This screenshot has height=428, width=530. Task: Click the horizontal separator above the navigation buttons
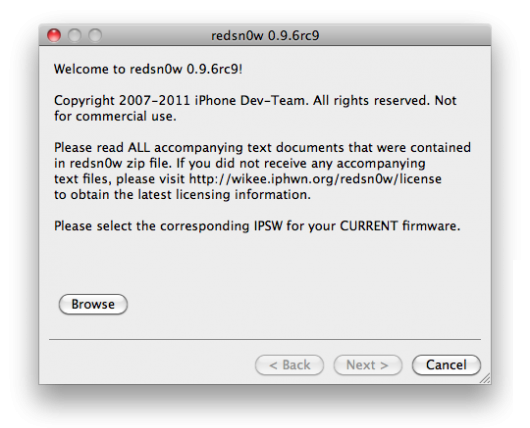pyautogui.click(x=265, y=339)
